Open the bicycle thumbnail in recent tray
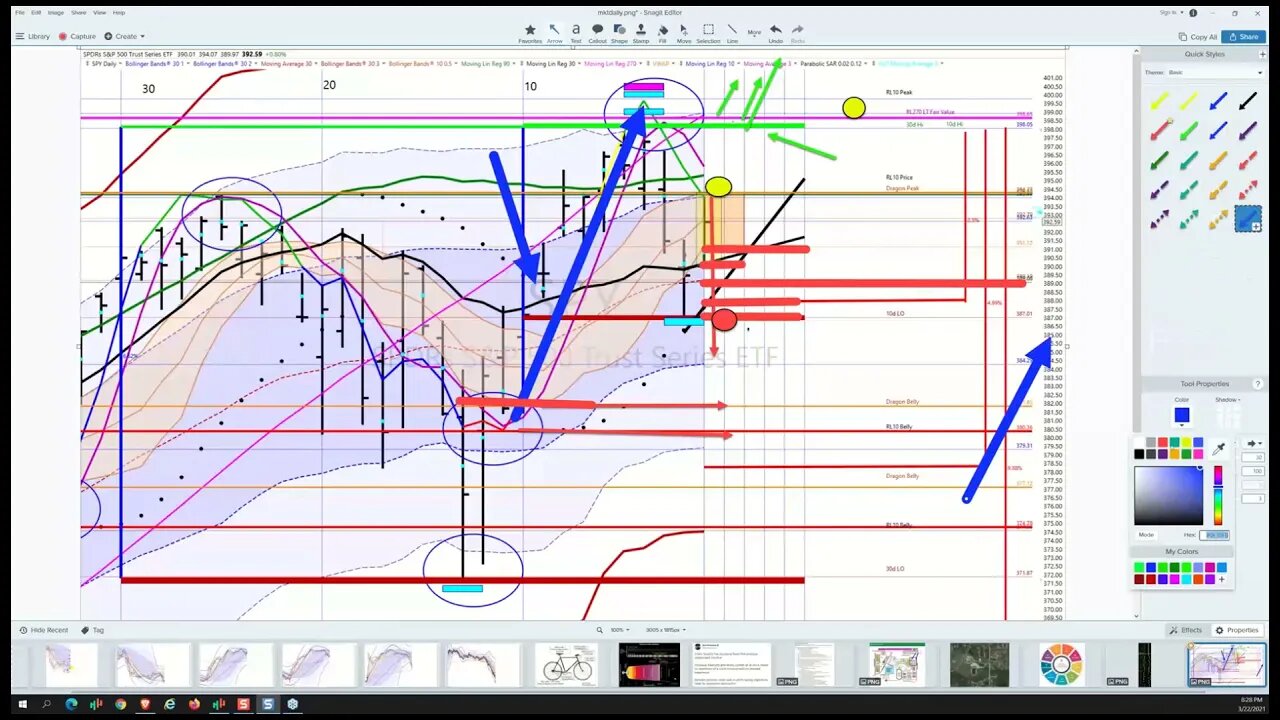The image size is (1280, 720). click(566, 665)
